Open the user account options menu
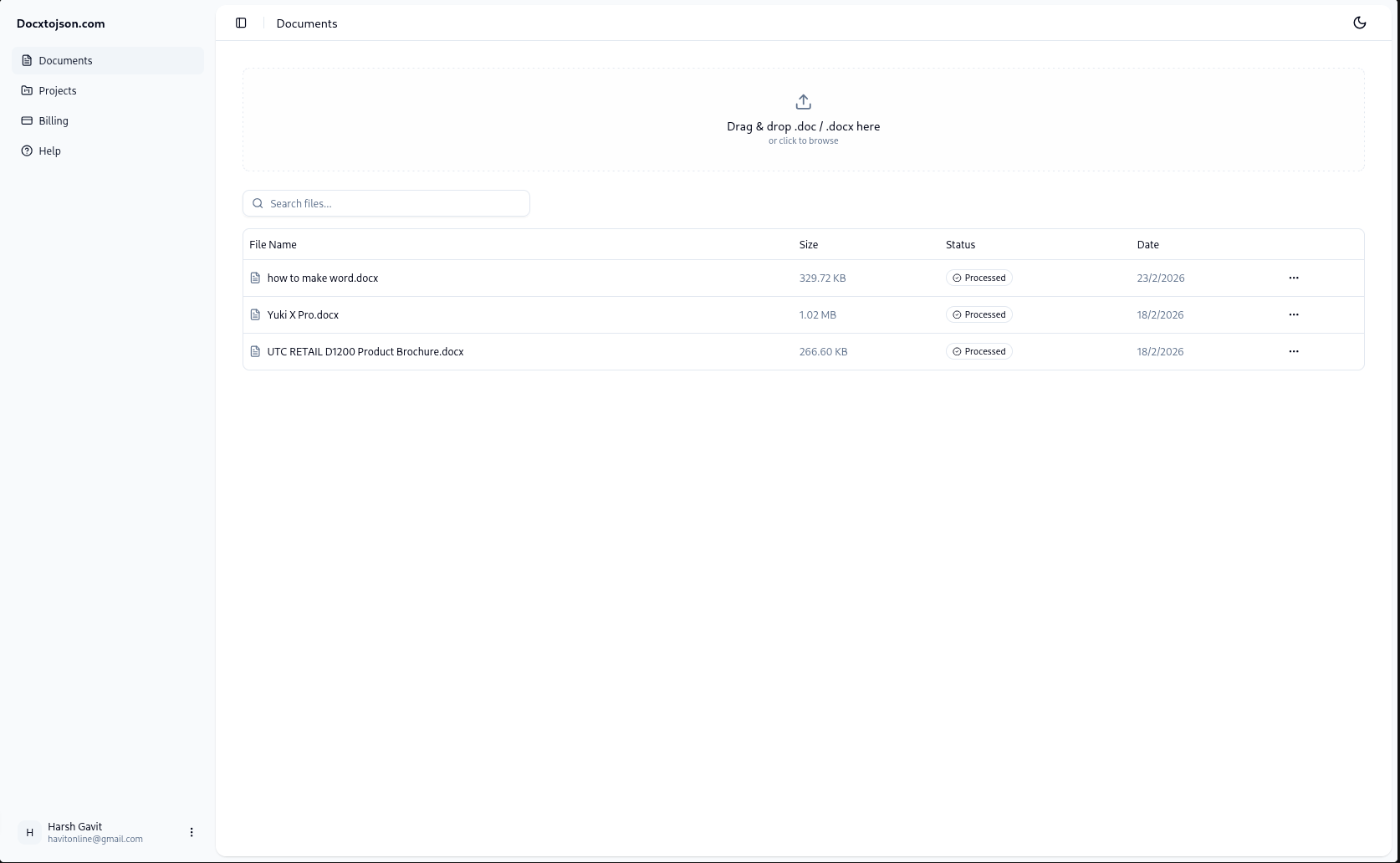1400x863 pixels. [192, 832]
